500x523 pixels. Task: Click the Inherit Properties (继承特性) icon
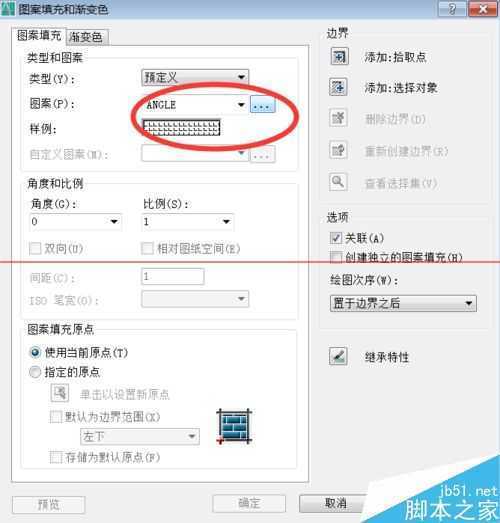coord(338,356)
